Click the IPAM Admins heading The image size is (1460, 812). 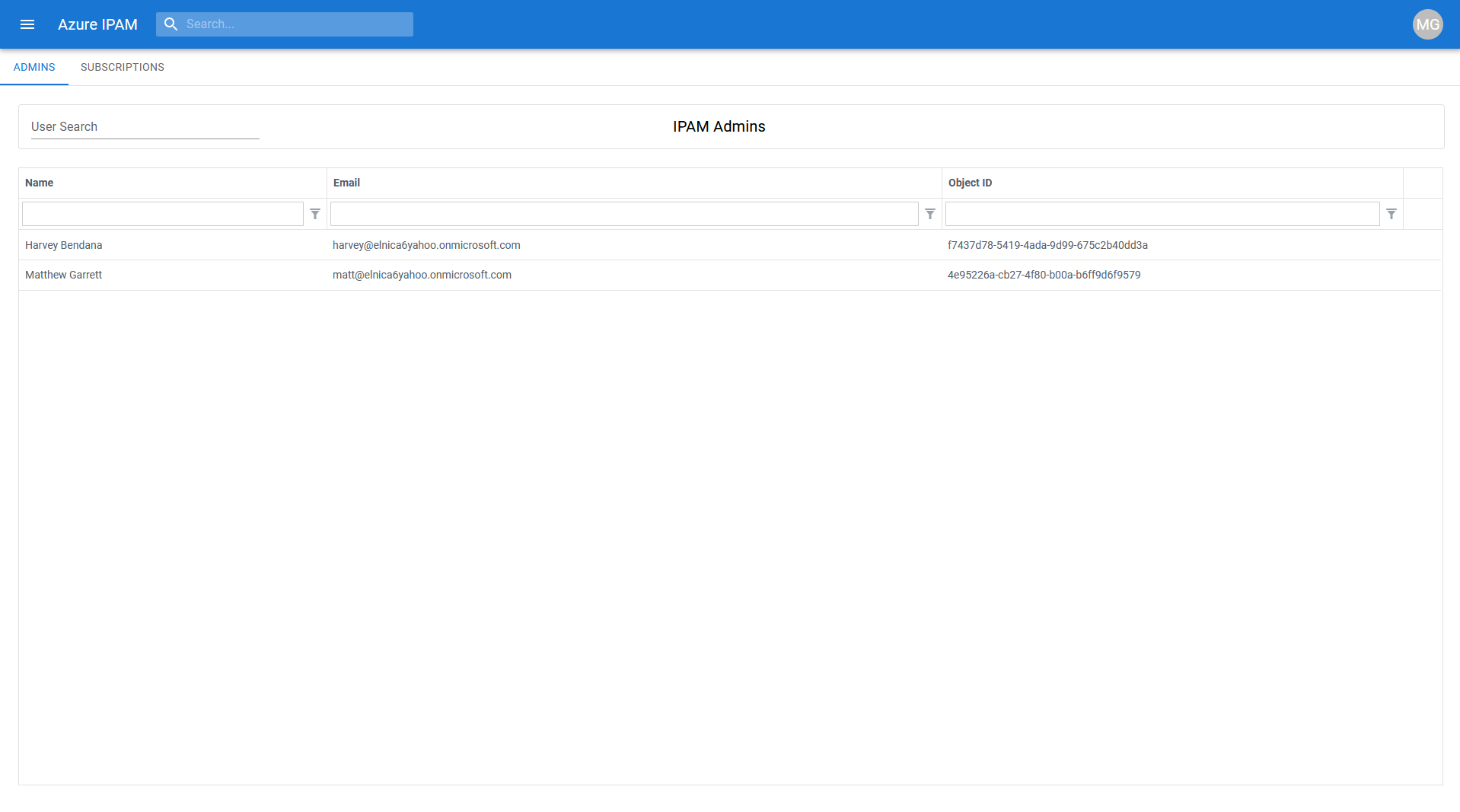pos(719,127)
